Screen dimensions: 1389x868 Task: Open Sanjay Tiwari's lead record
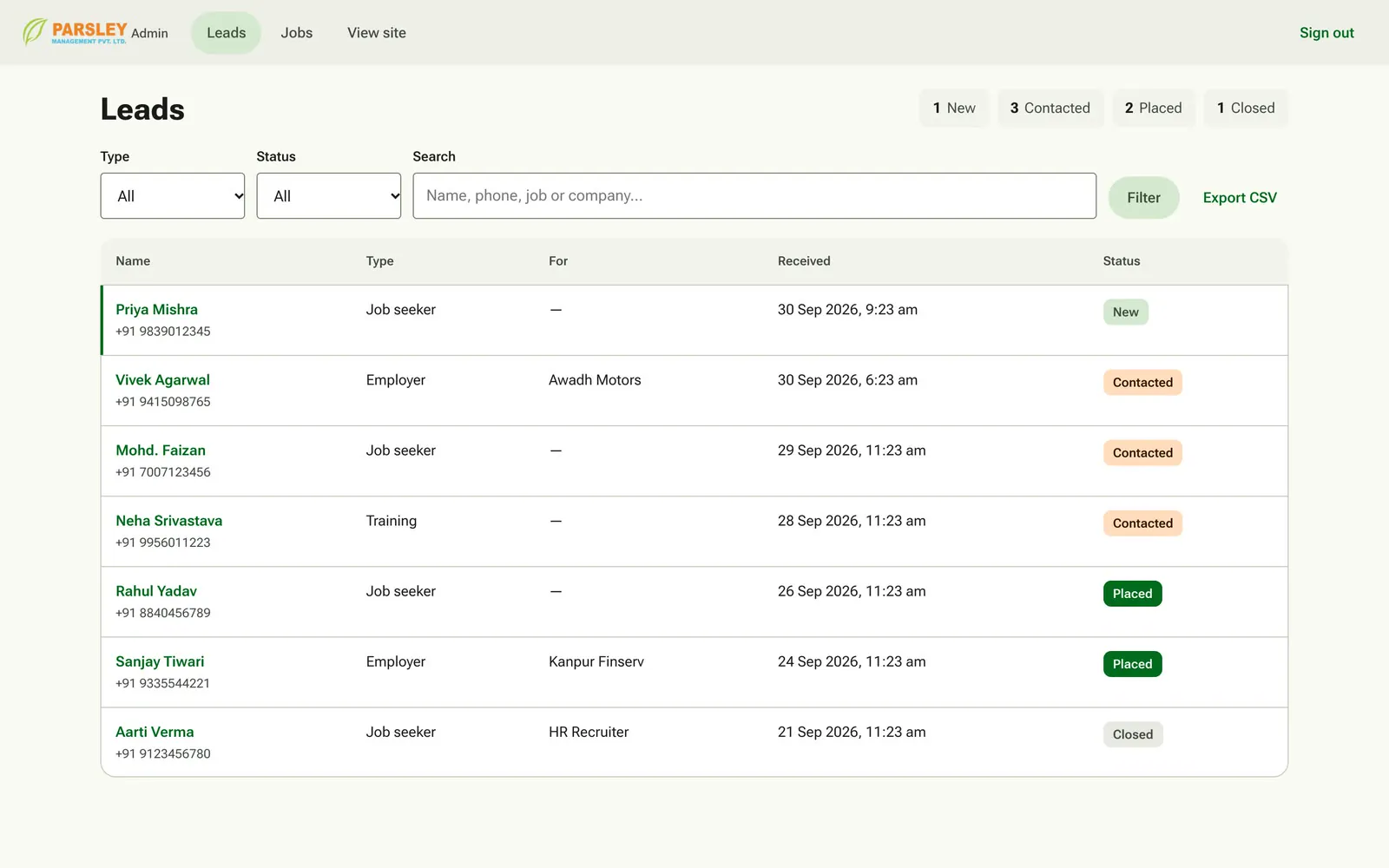160,661
